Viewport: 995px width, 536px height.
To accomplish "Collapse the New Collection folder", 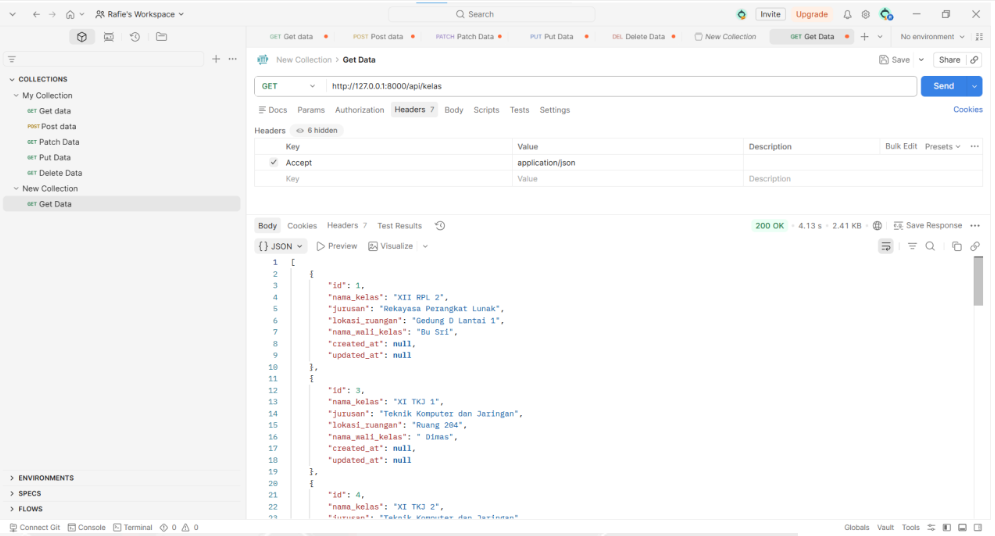I will (x=16, y=188).
